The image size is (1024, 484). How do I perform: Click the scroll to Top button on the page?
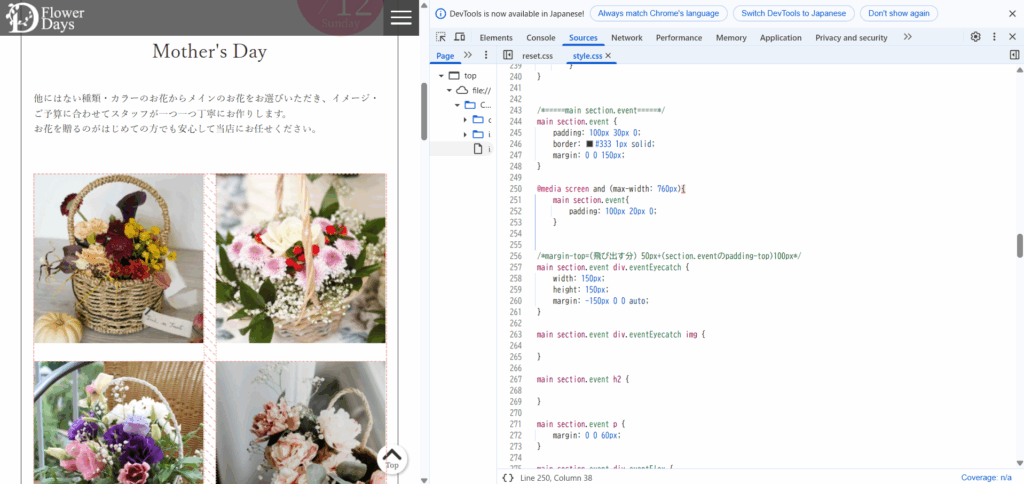pos(392,459)
